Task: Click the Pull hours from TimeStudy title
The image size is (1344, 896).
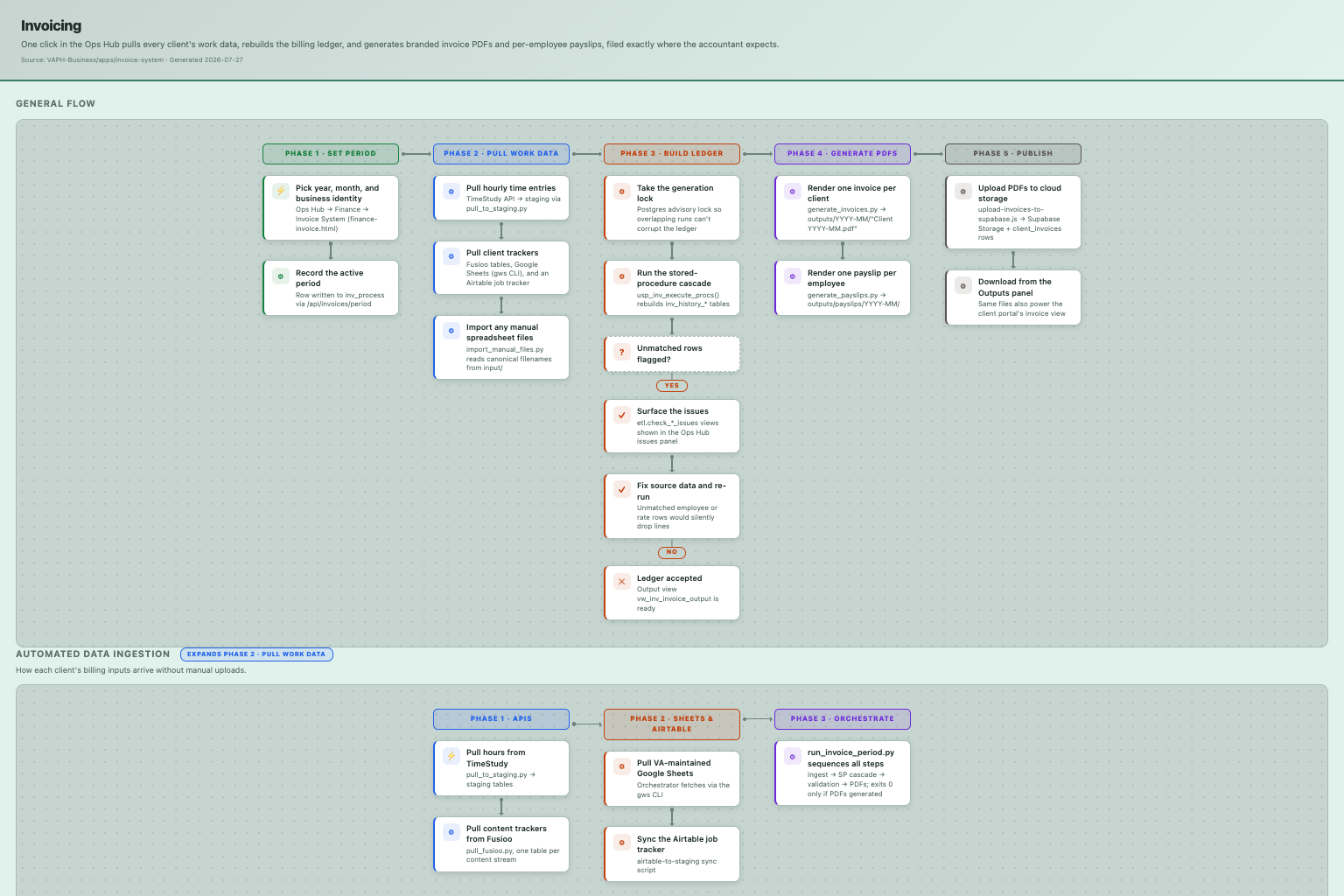Action: coord(496,758)
